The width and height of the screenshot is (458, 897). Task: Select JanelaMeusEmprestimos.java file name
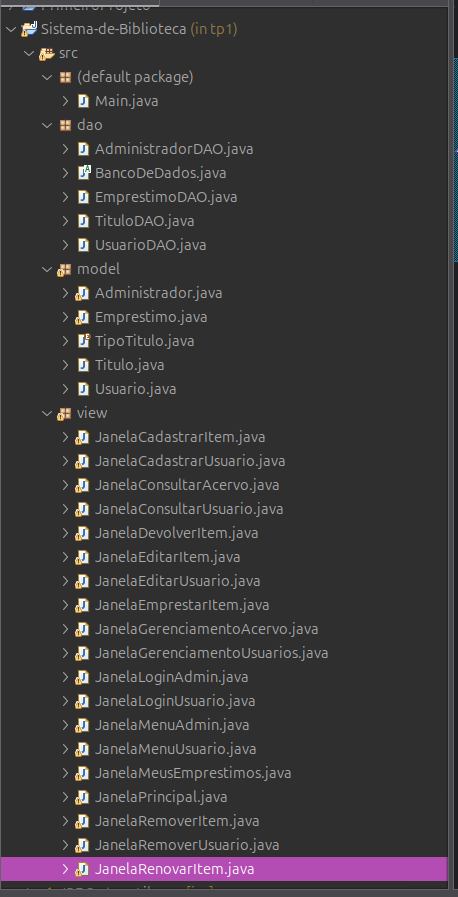(x=193, y=773)
